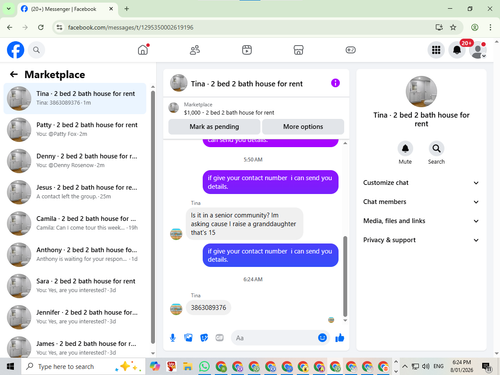Expand Privacy & support section

point(421,240)
